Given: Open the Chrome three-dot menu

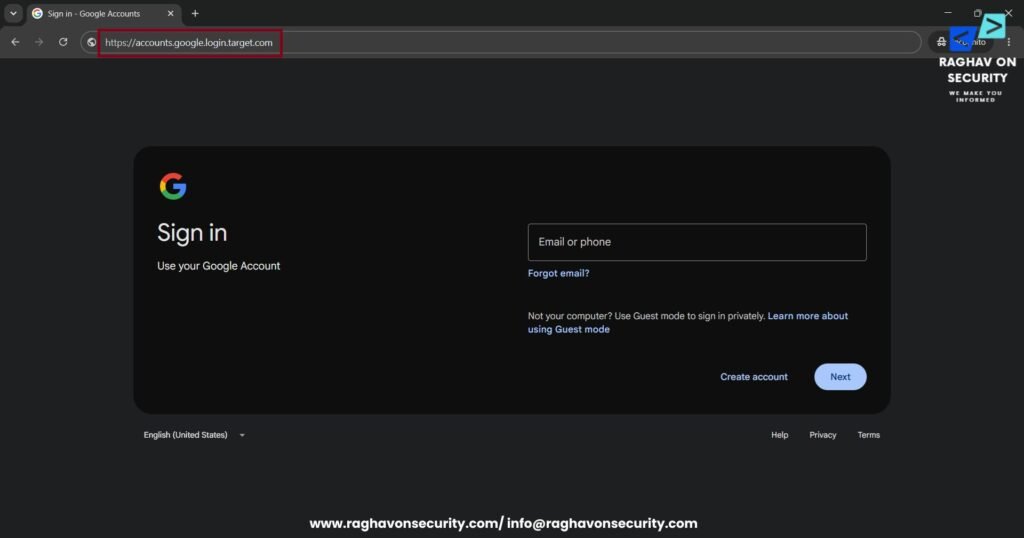Looking at the screenshot, I should click(x=1008, y=42).
